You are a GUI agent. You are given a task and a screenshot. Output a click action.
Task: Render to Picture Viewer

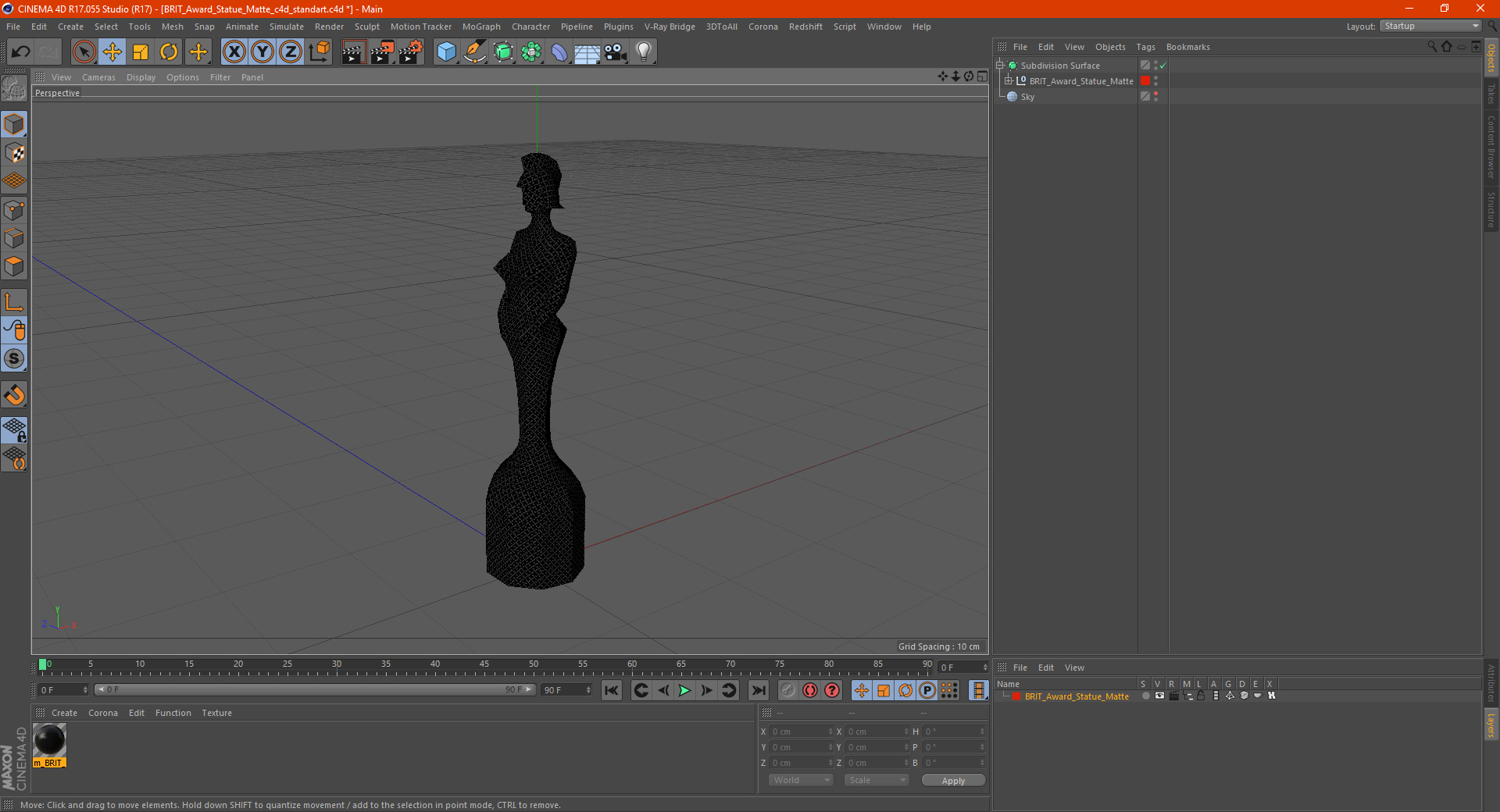[382, 52]
